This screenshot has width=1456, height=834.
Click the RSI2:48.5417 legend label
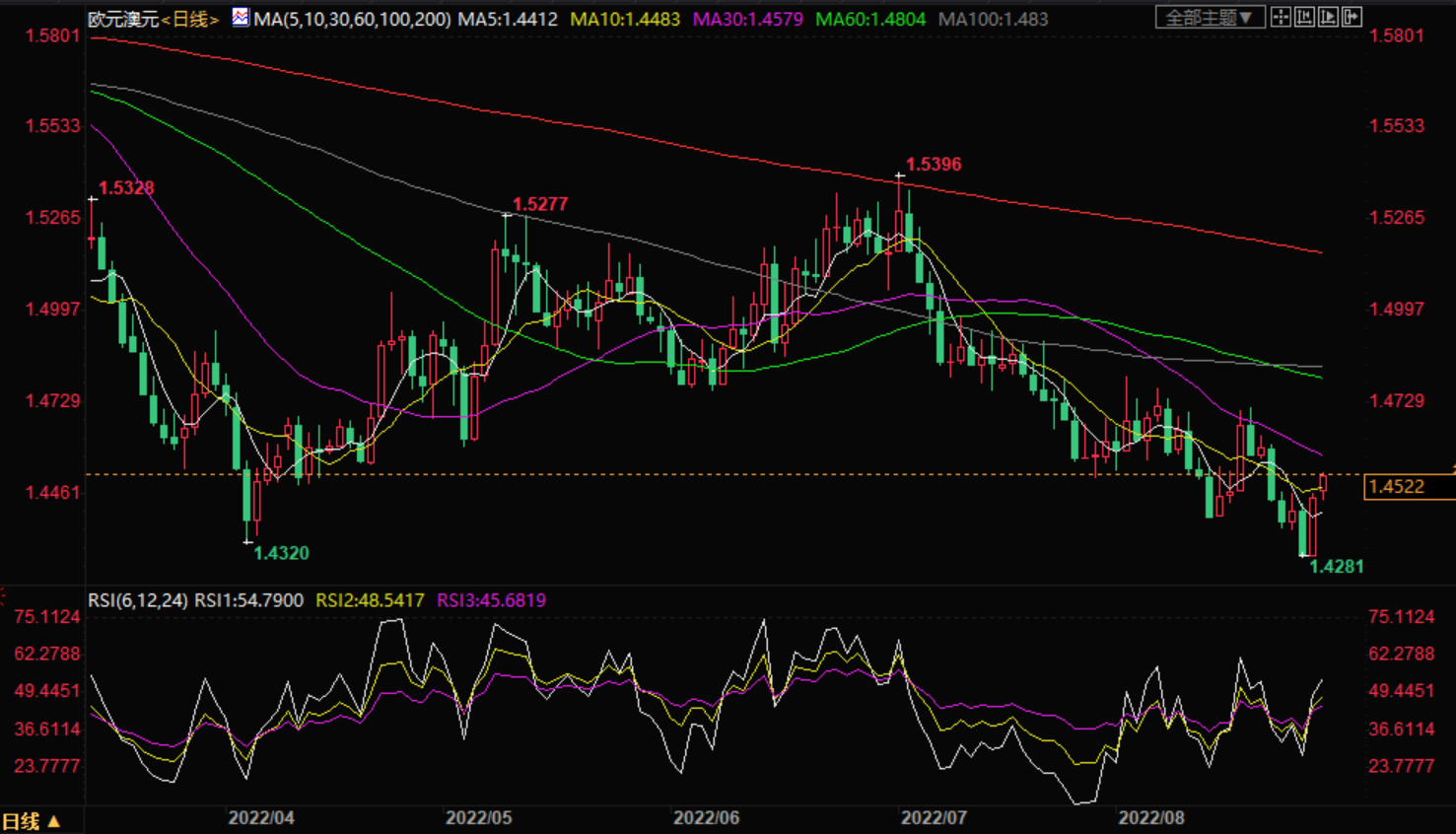370,600
